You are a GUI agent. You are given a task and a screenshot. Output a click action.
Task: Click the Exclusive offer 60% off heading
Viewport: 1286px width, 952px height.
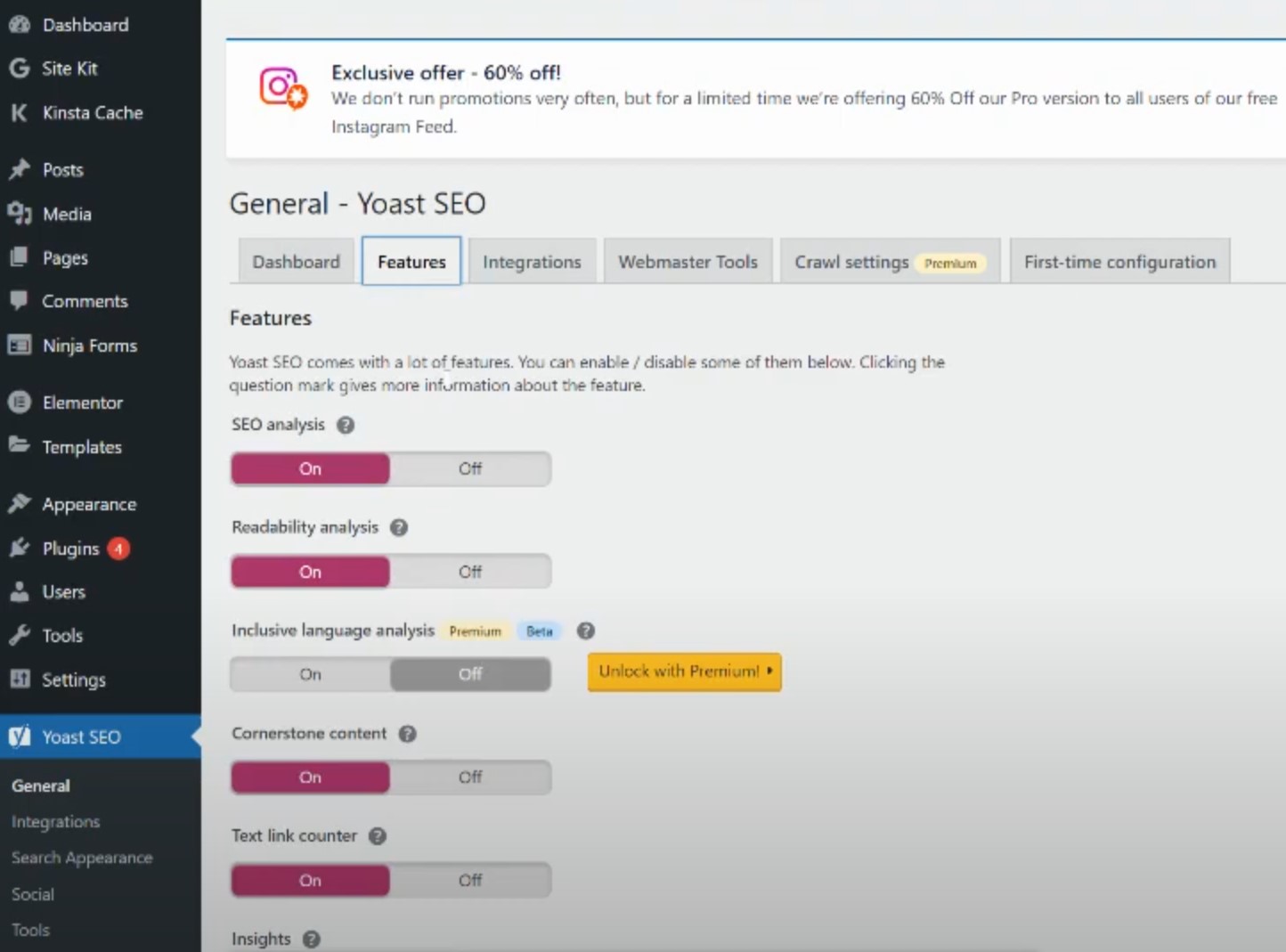(446, 72)
